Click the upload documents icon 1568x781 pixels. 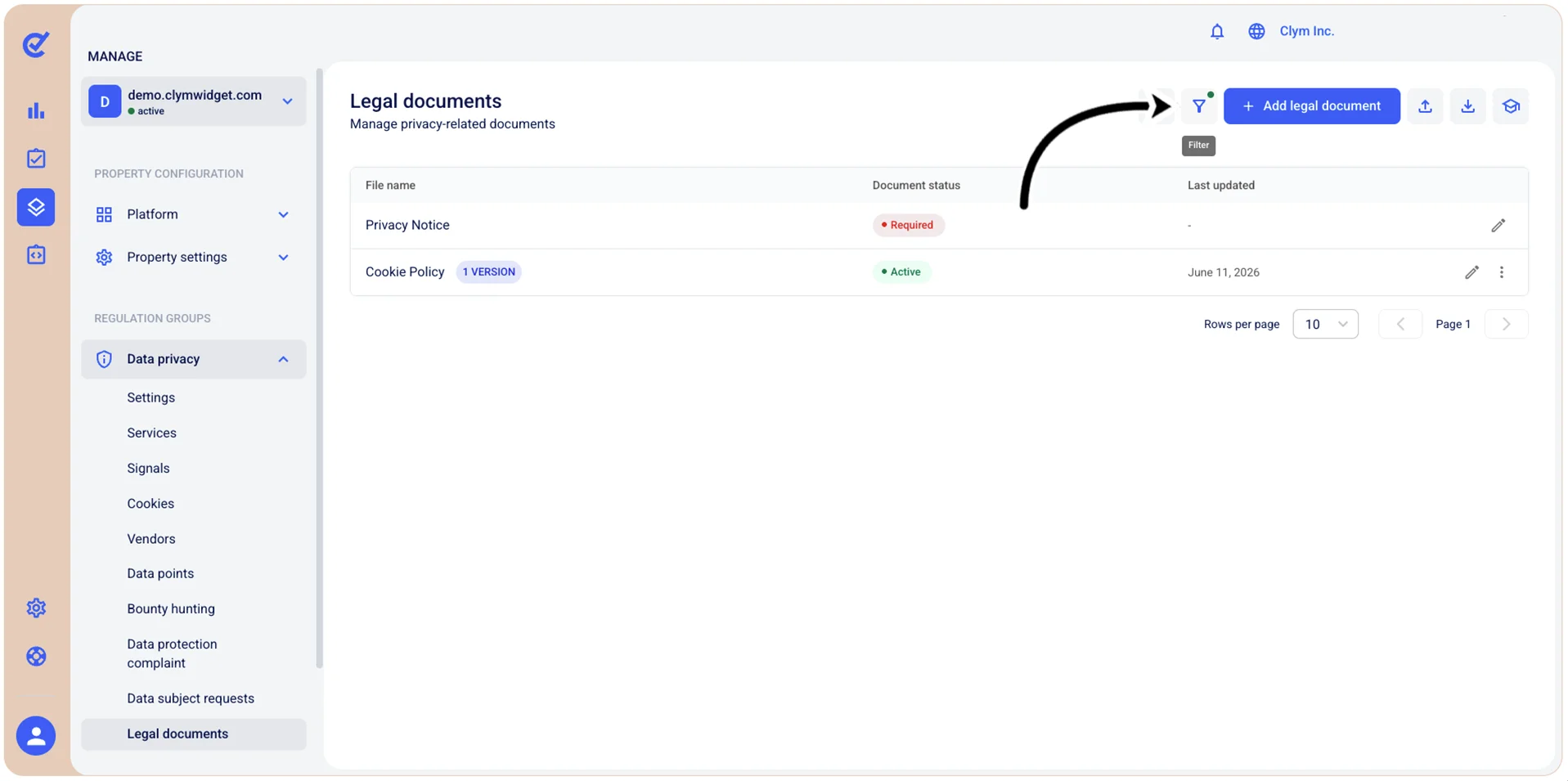click(1425, 106)
